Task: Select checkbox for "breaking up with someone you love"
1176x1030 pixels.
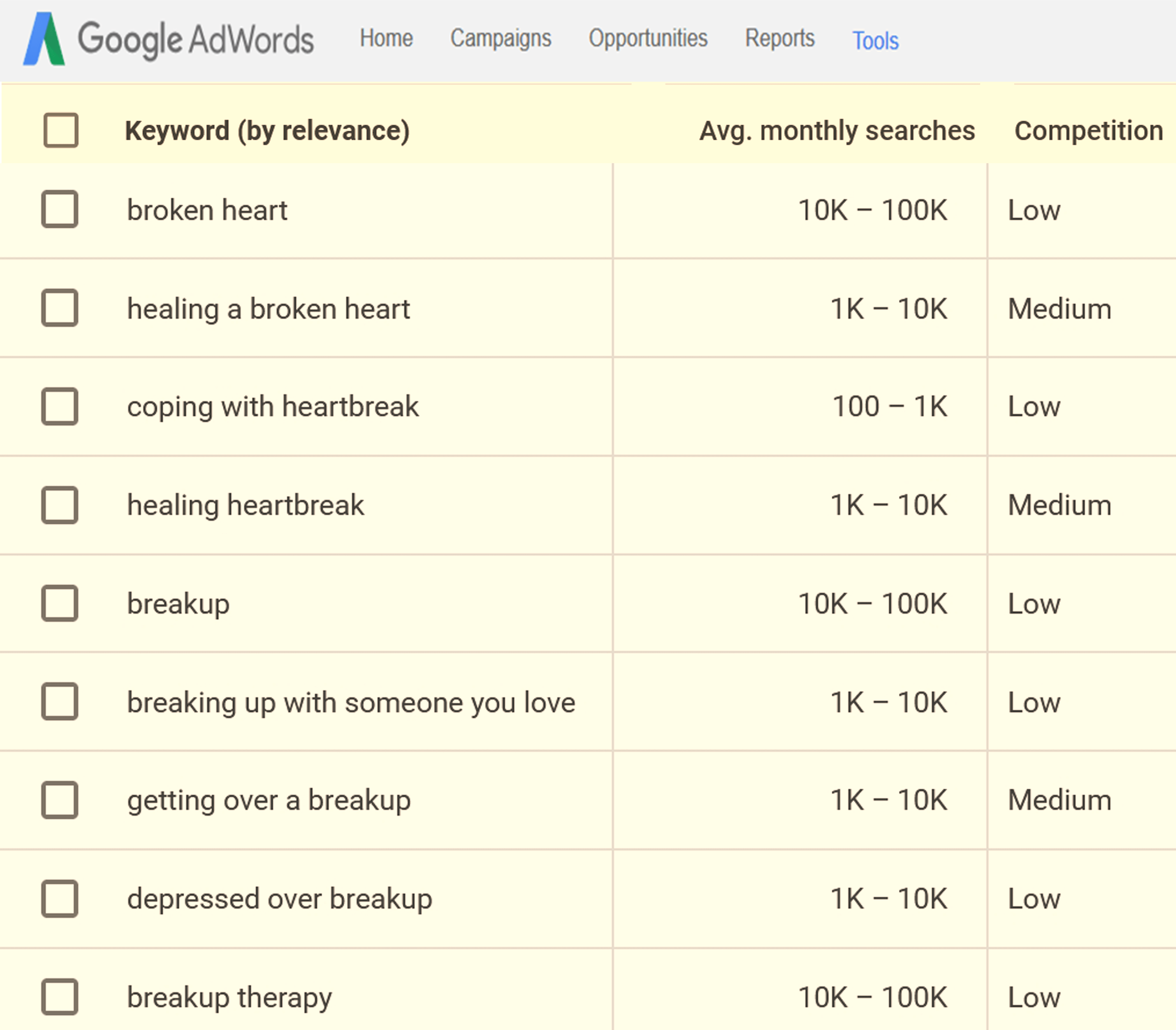Action: coord(60,702)
